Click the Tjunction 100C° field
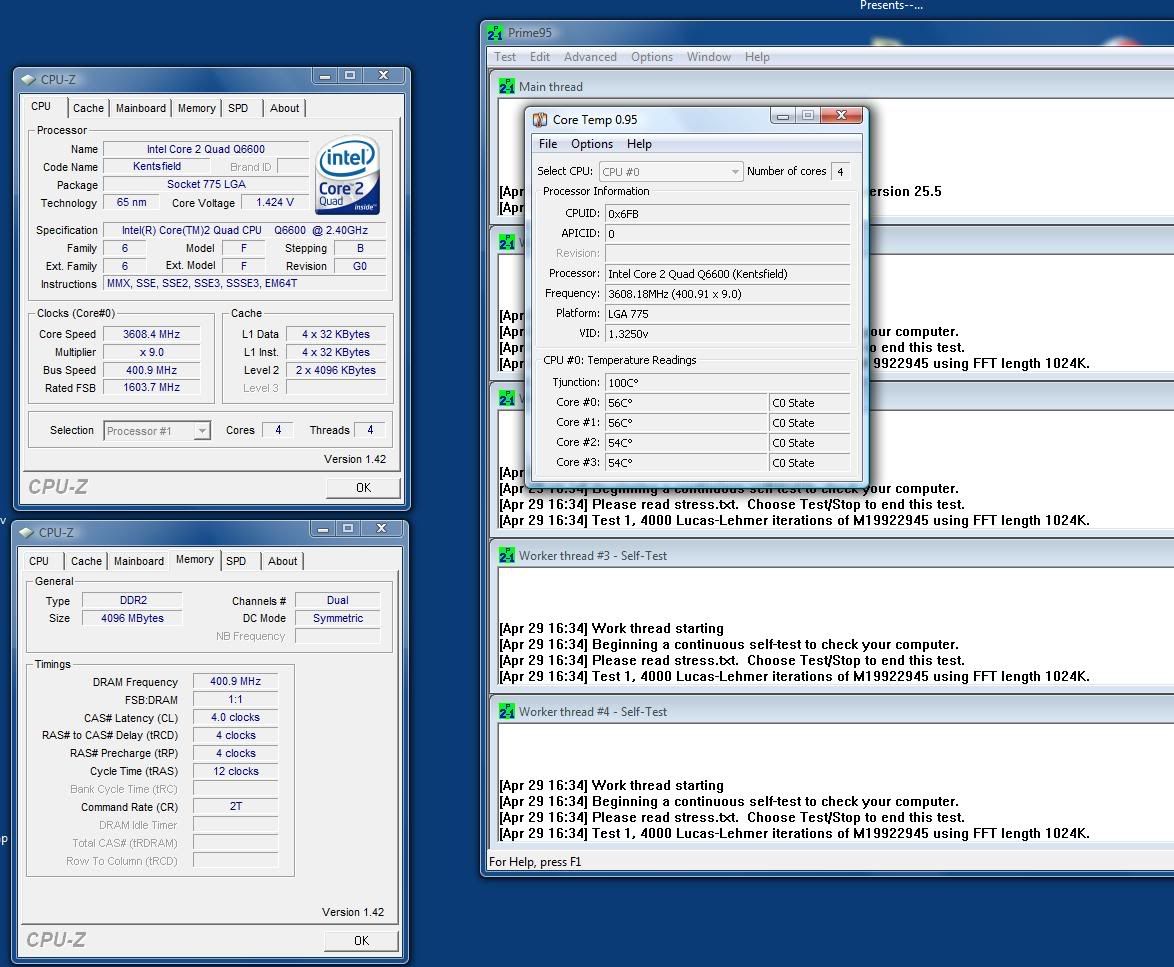Viewport: 1174px width, 967px height. click(x=727, y=382)
